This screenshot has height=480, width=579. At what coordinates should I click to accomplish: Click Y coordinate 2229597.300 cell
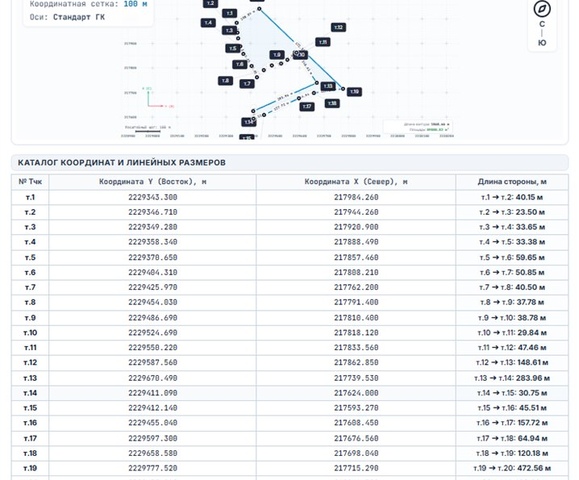click(153, 438)
